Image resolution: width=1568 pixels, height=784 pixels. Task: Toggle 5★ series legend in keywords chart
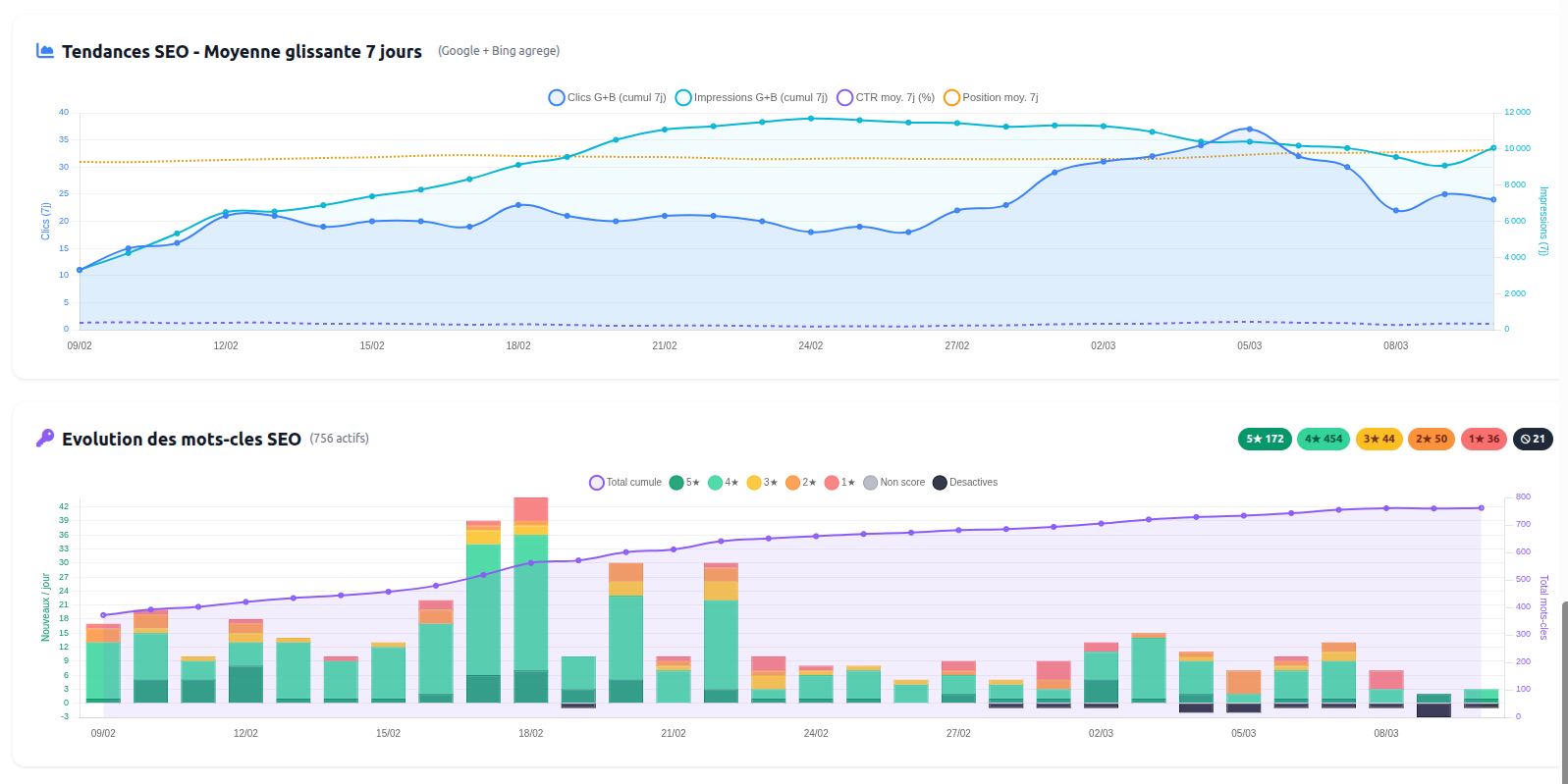pyautogui.click(x=685, y=482)
